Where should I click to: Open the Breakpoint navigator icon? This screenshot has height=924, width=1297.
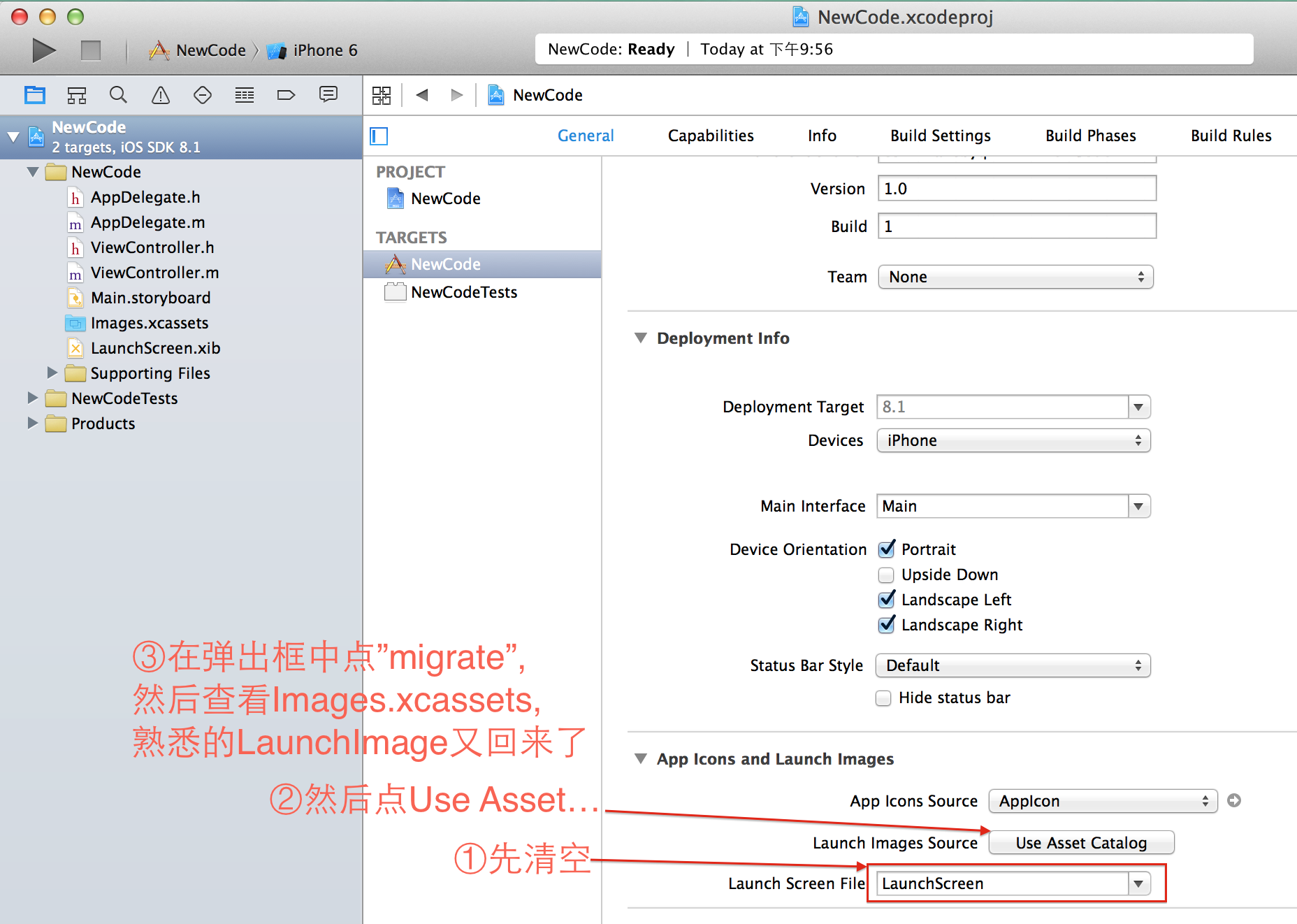[287, 95]
